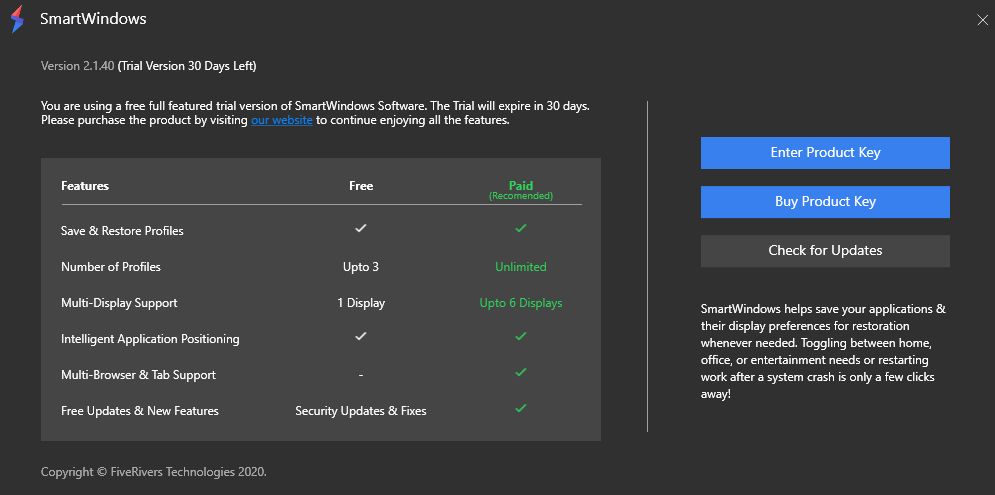Image resolution: width=995 pixels, height=495 pixels.
Task: Click the green 'Unlimited' value
Action: (x=521, y=267)
